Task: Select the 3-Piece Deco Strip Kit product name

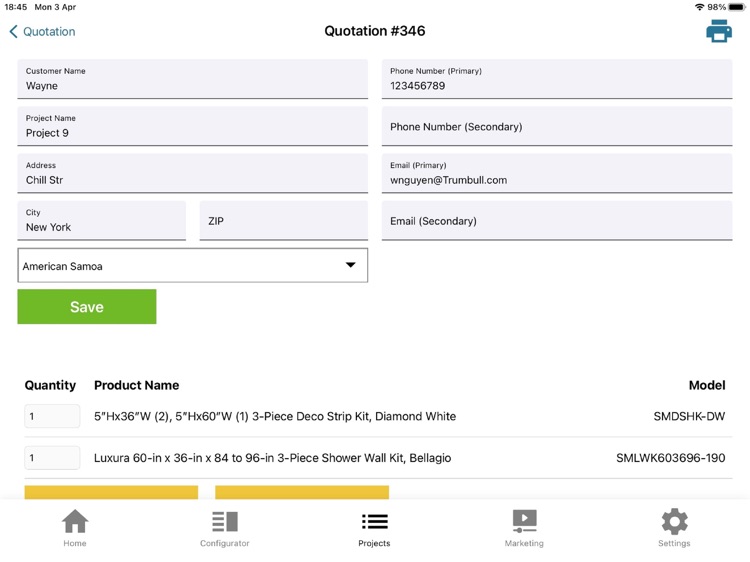Action: point(275,416)
